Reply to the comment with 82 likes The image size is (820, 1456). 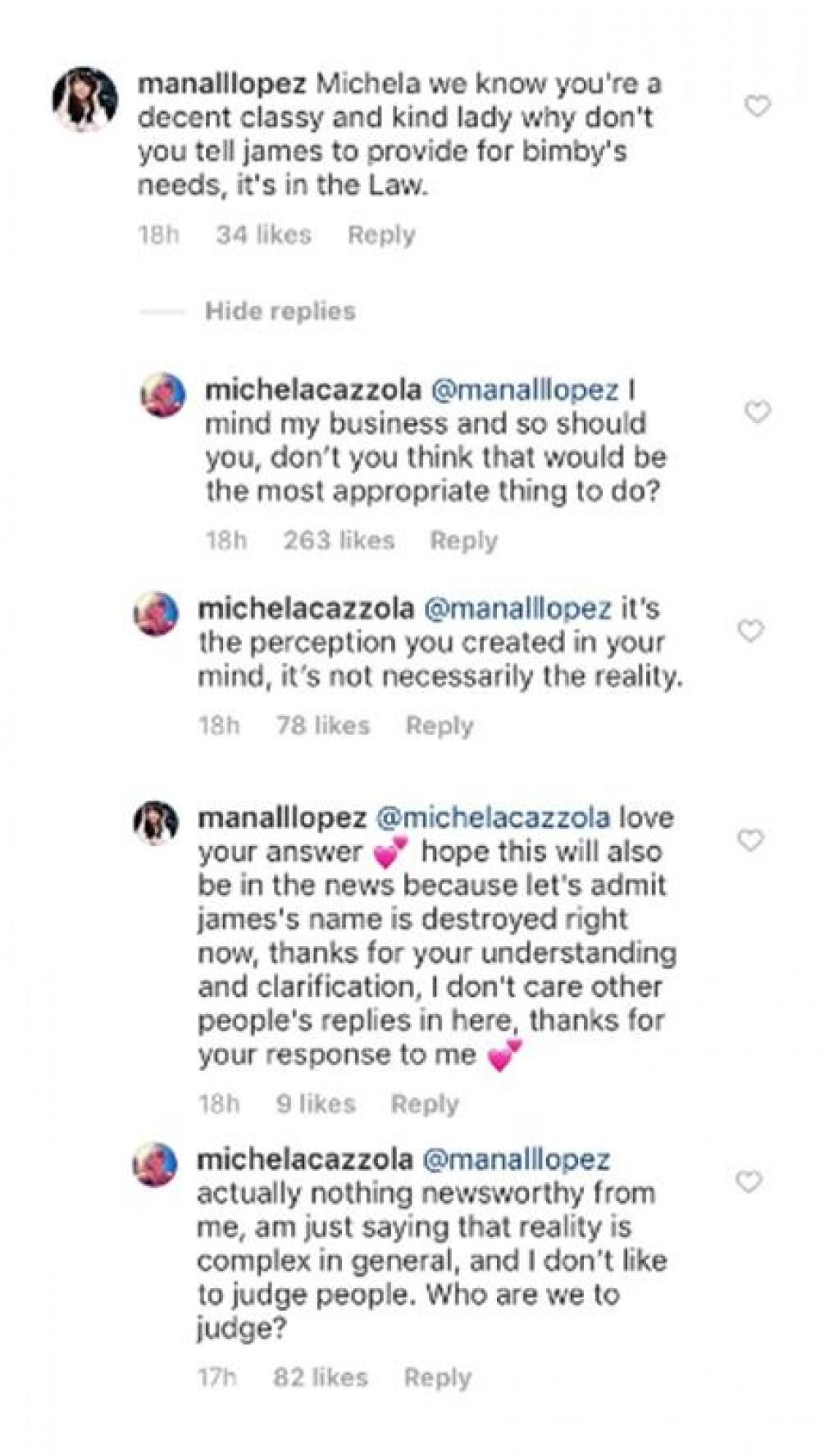coord(437,1378)
